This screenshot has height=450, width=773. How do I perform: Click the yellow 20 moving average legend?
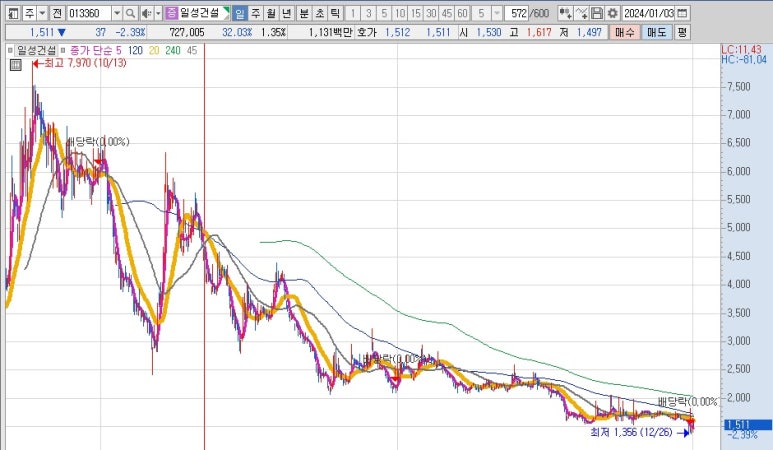tap(154, 50)
